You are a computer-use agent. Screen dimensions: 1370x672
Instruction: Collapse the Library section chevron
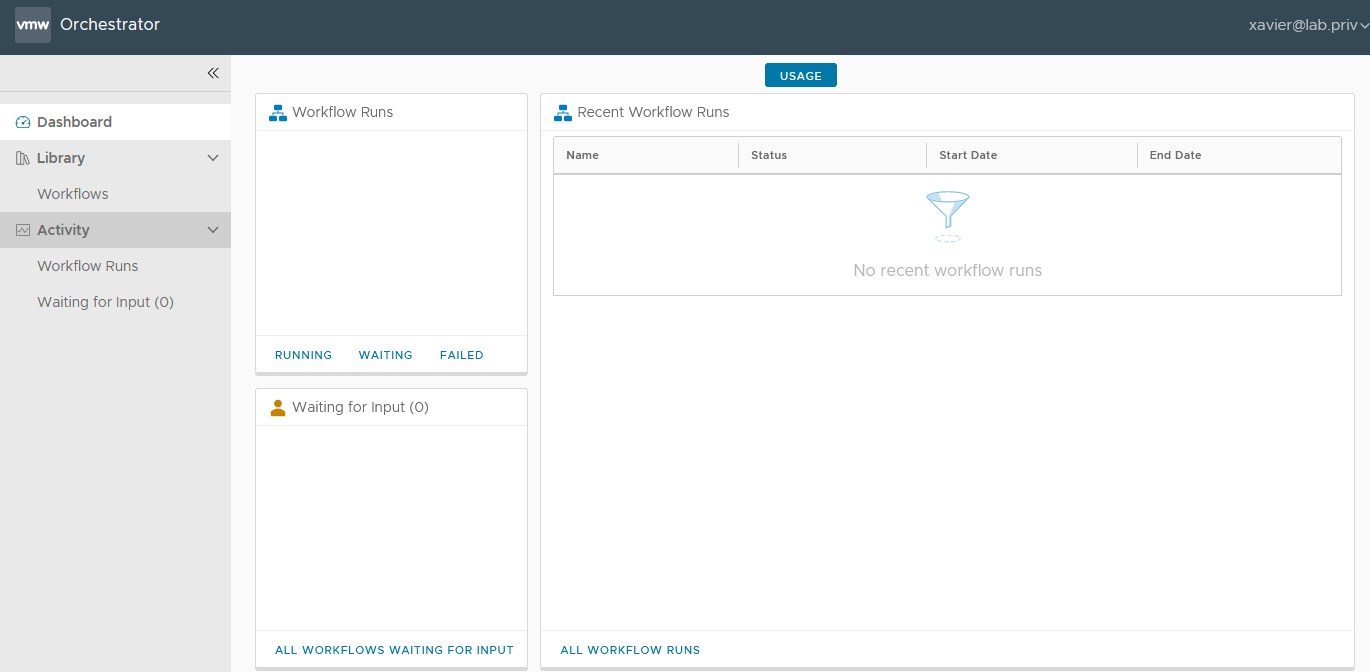[213, 158]
